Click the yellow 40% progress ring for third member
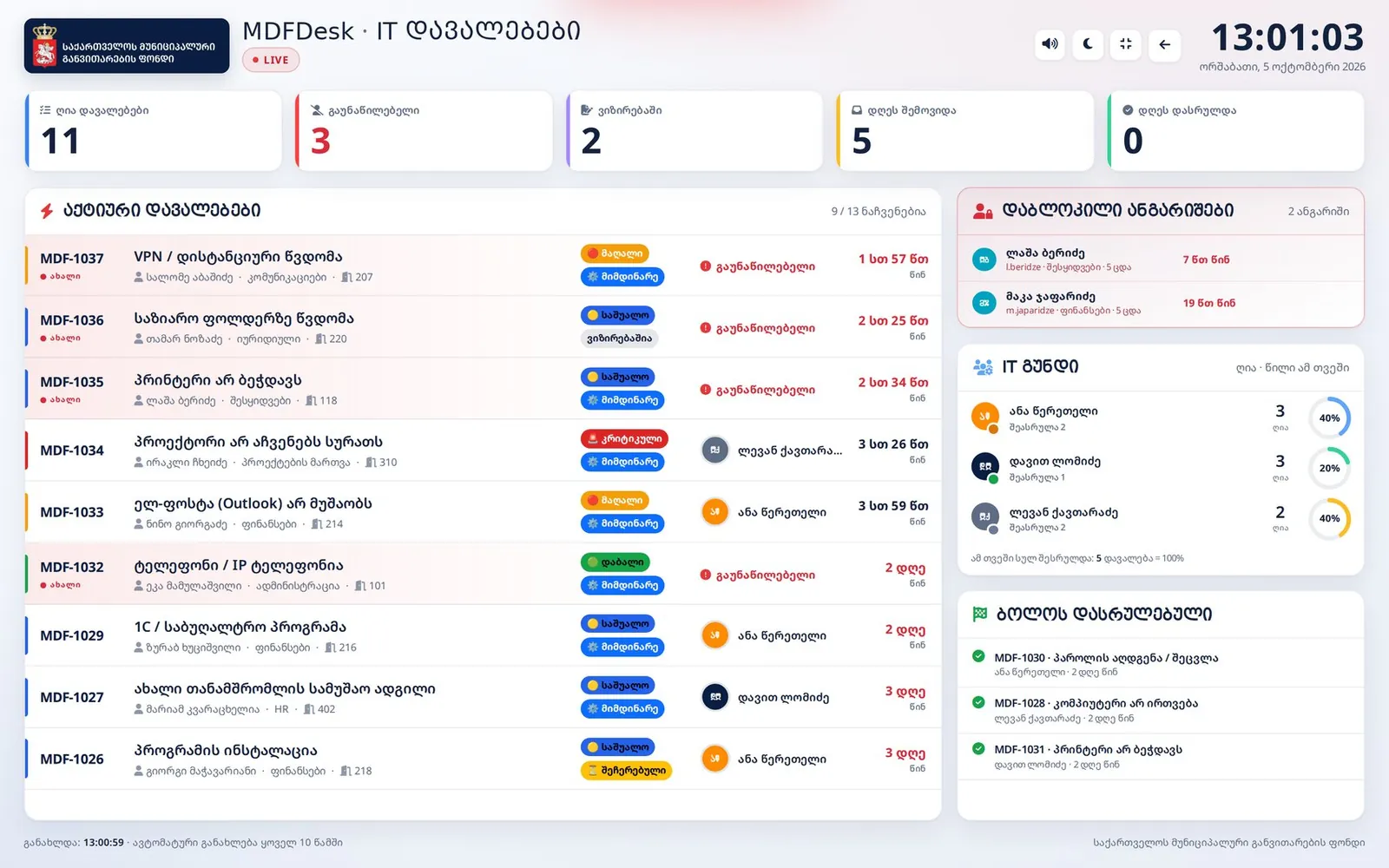 [1329, 518]
